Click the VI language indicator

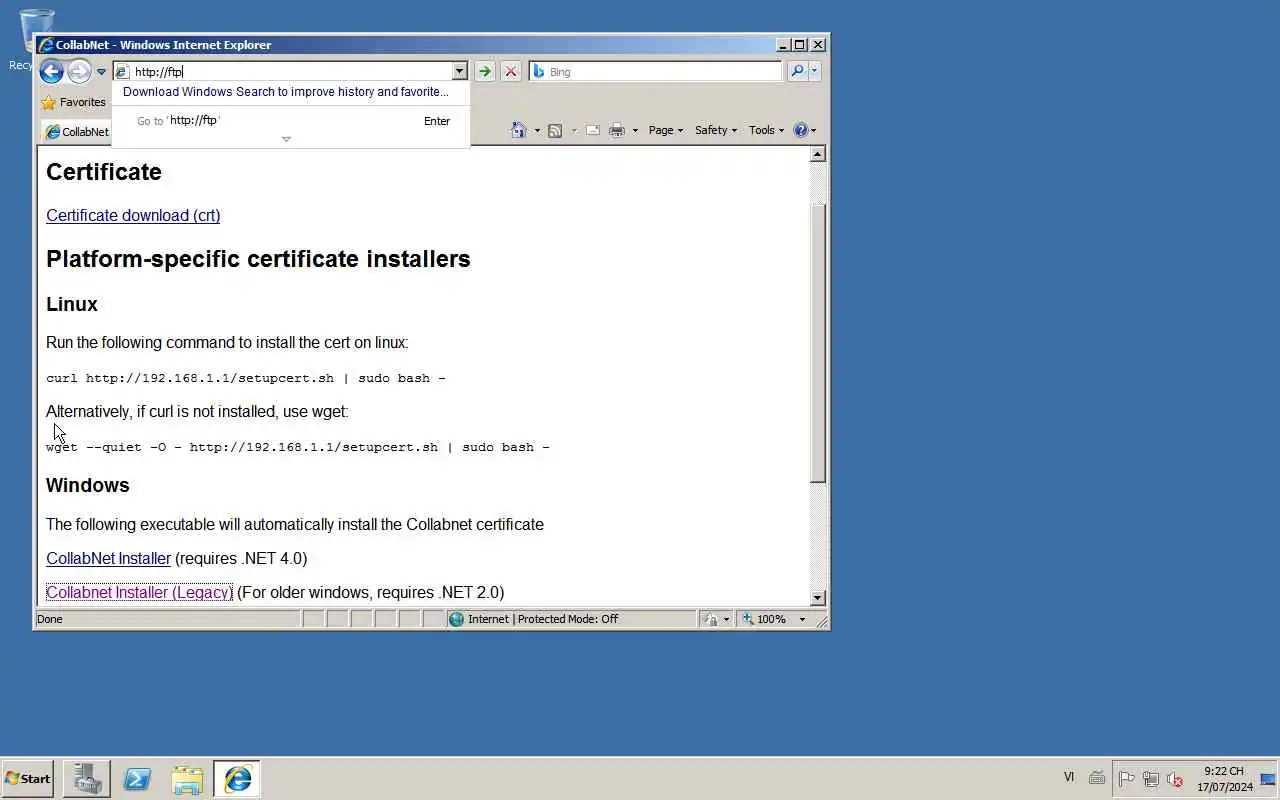[1069, 777]
